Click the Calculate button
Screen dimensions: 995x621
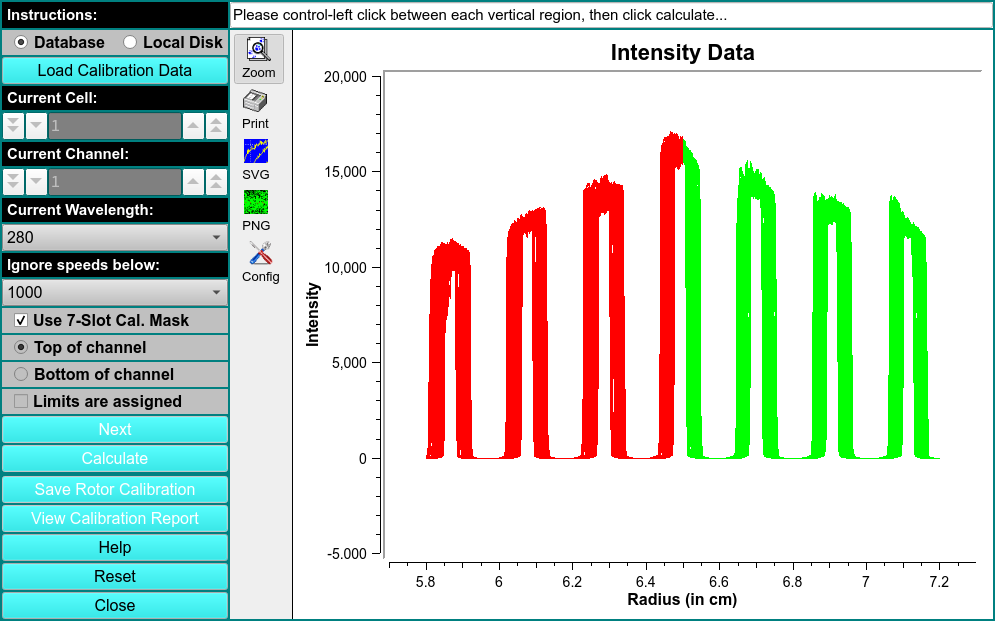click(114, 458)
